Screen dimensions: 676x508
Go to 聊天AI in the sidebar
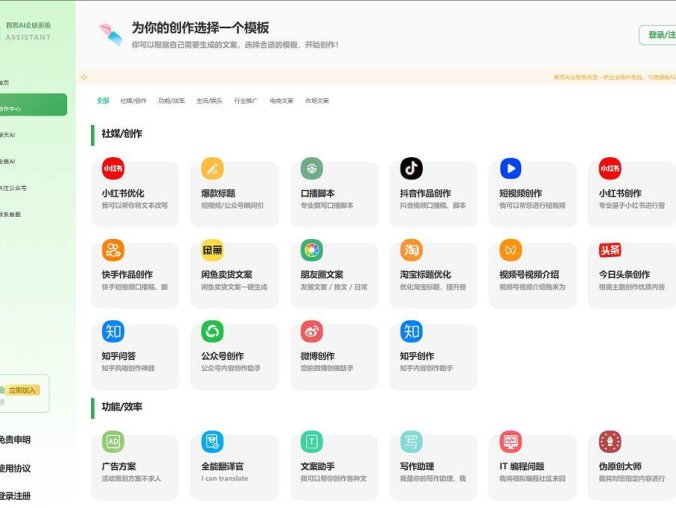click(x=8, y=135)
